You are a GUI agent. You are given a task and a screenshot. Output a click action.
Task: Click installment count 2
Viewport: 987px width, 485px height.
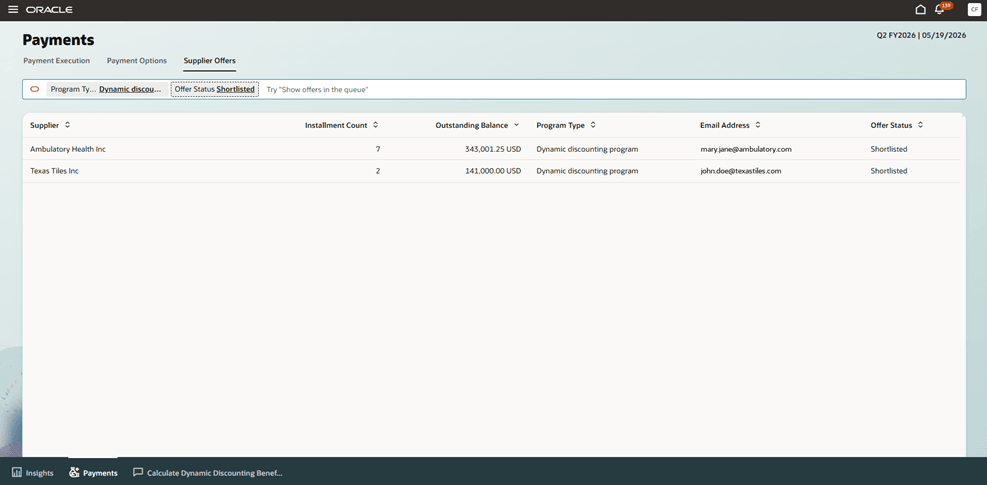(378, 171)
